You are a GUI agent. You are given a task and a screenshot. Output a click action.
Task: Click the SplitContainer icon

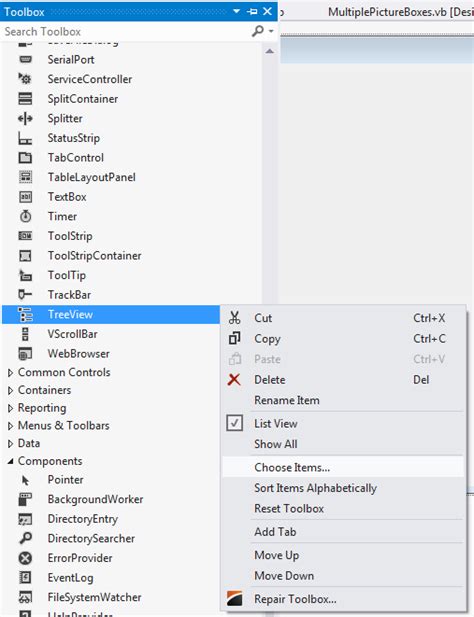pyautogui.click(x=25, y=99)
